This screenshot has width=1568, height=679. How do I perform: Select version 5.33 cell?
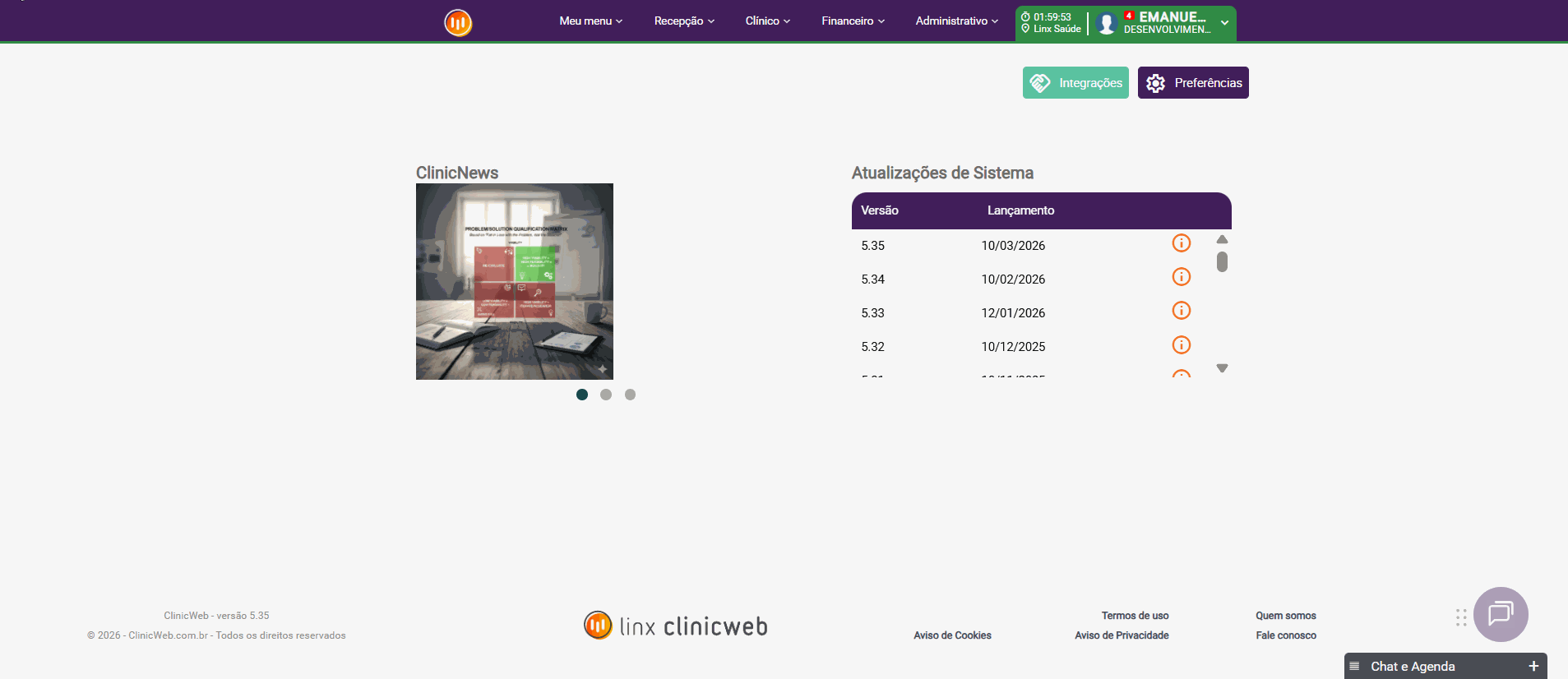[x=872, y=313]
